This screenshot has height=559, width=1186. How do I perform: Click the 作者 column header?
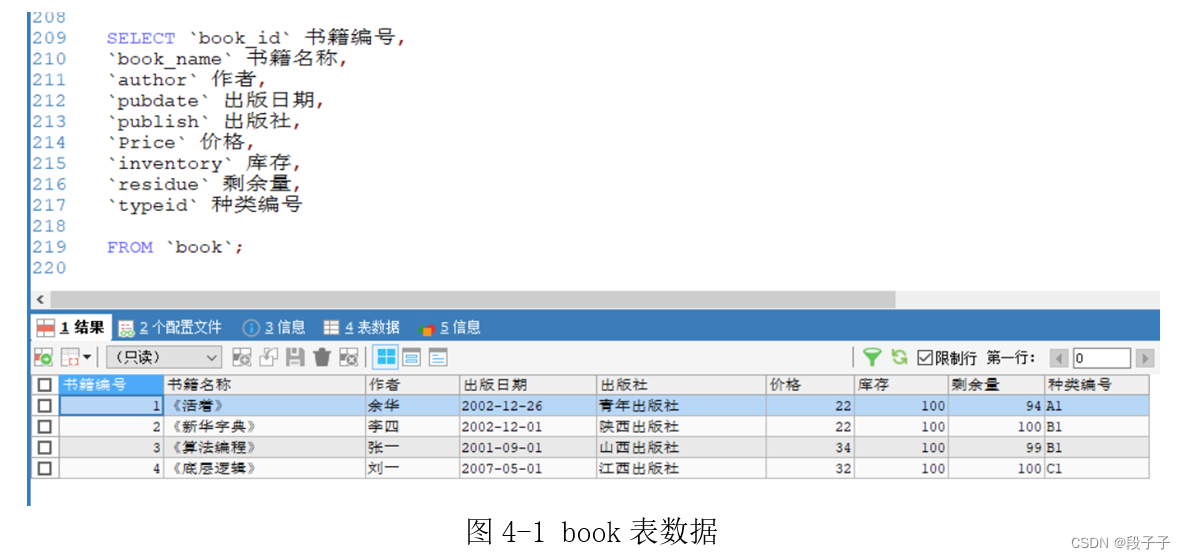point(412,385)
